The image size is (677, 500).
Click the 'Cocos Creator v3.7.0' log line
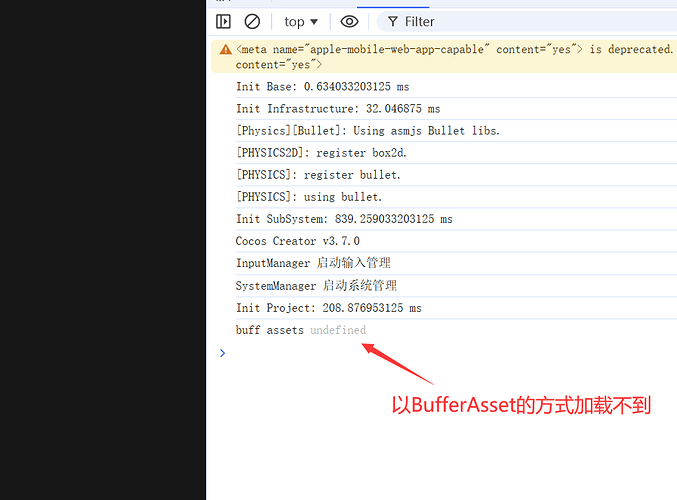click(x=297, y=241)
